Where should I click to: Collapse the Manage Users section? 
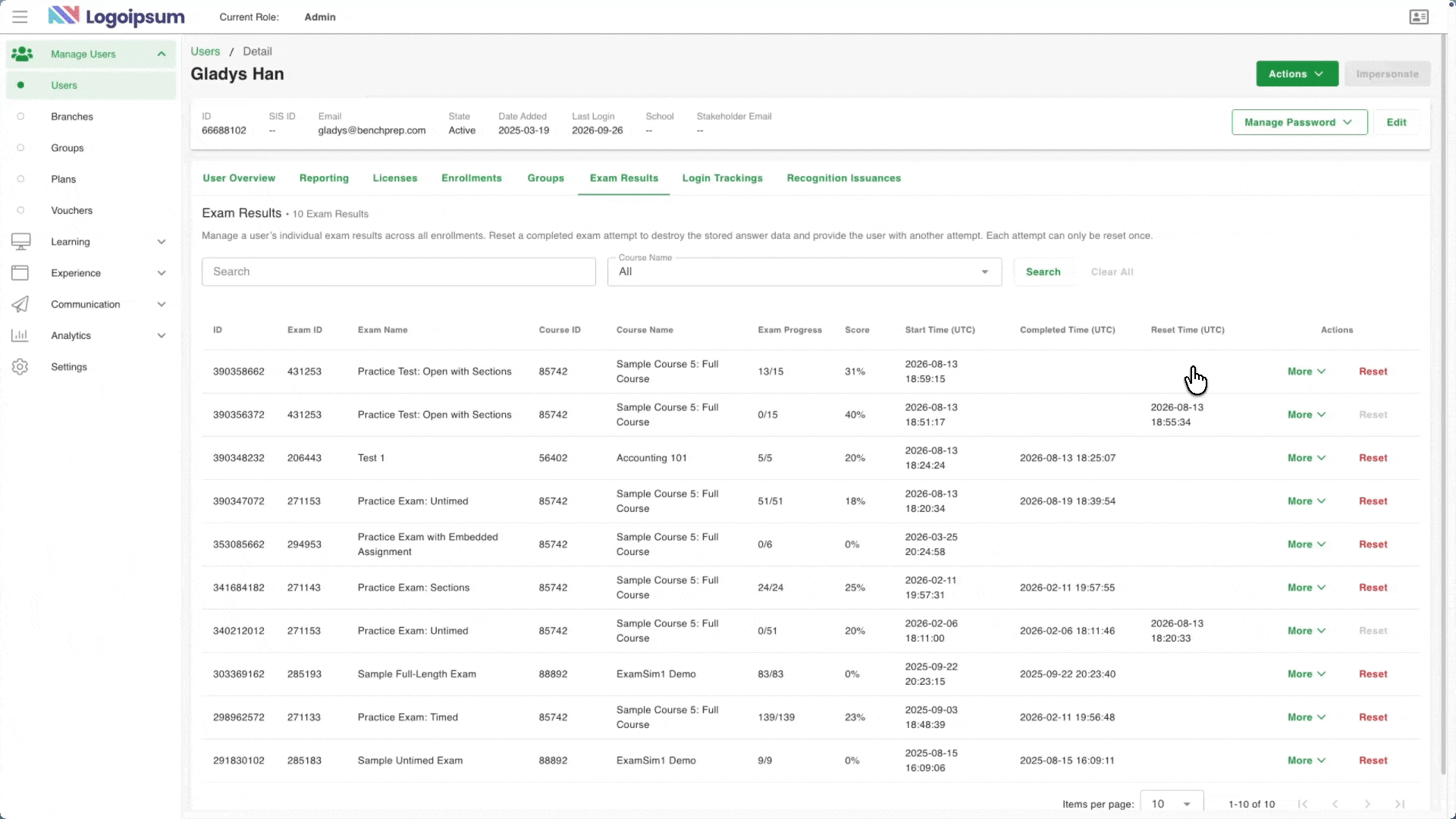(x=162, y=54)
